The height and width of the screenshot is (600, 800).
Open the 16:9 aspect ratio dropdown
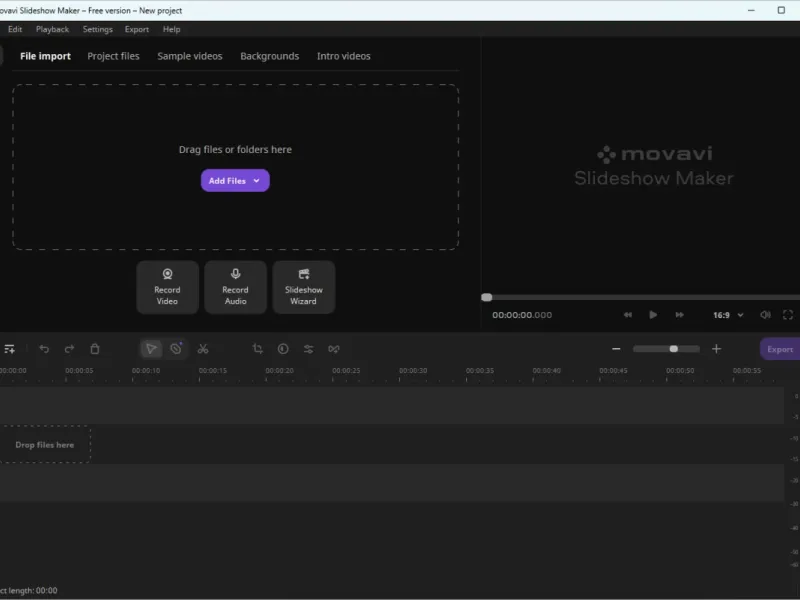[x=728, y=315]
